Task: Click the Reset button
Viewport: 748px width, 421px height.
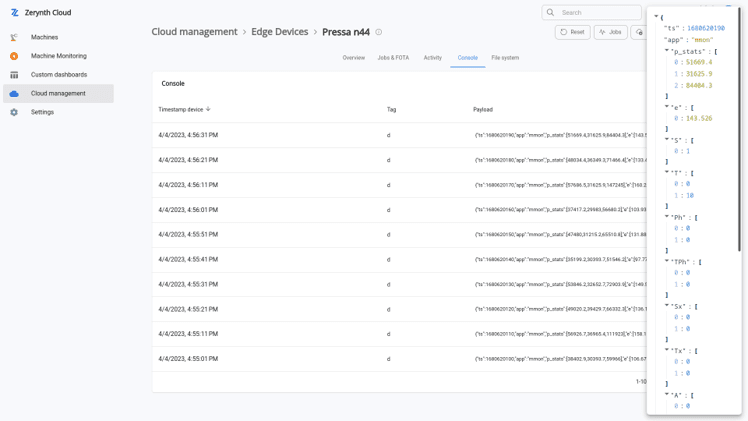Action: click(x=572, y=32)
